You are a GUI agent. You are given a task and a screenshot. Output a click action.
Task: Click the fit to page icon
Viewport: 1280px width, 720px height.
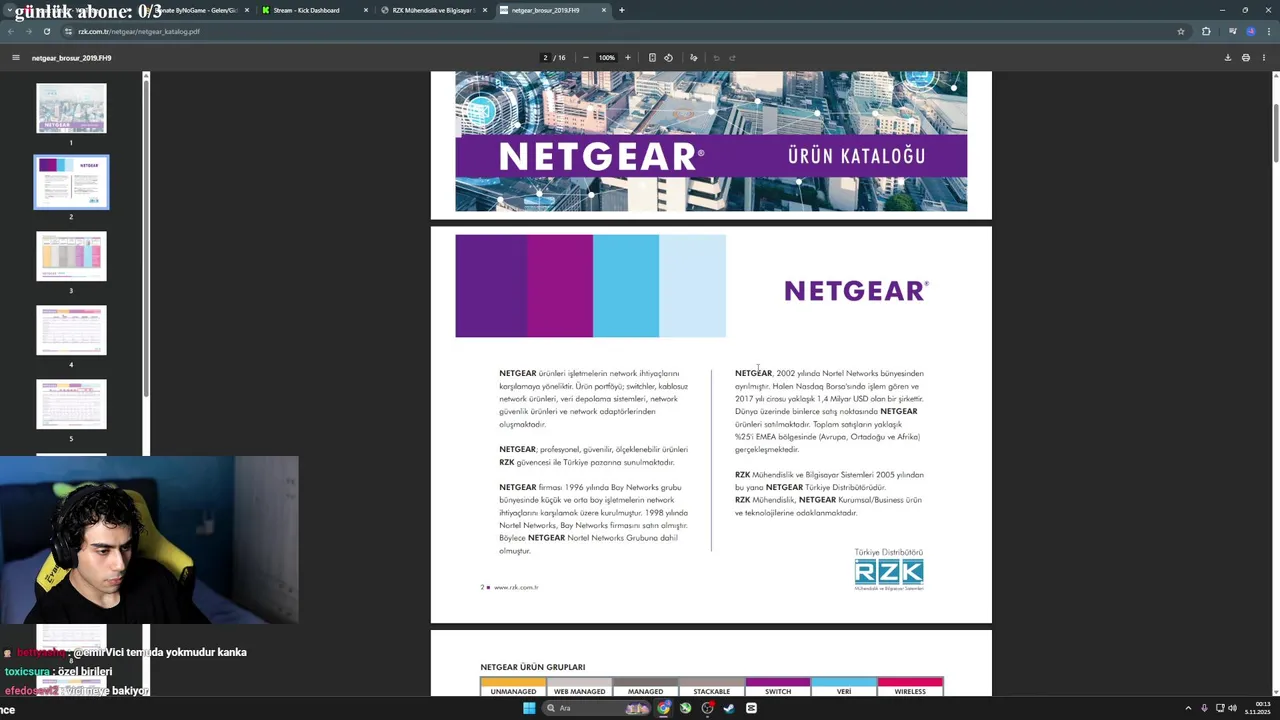(652, 58)
